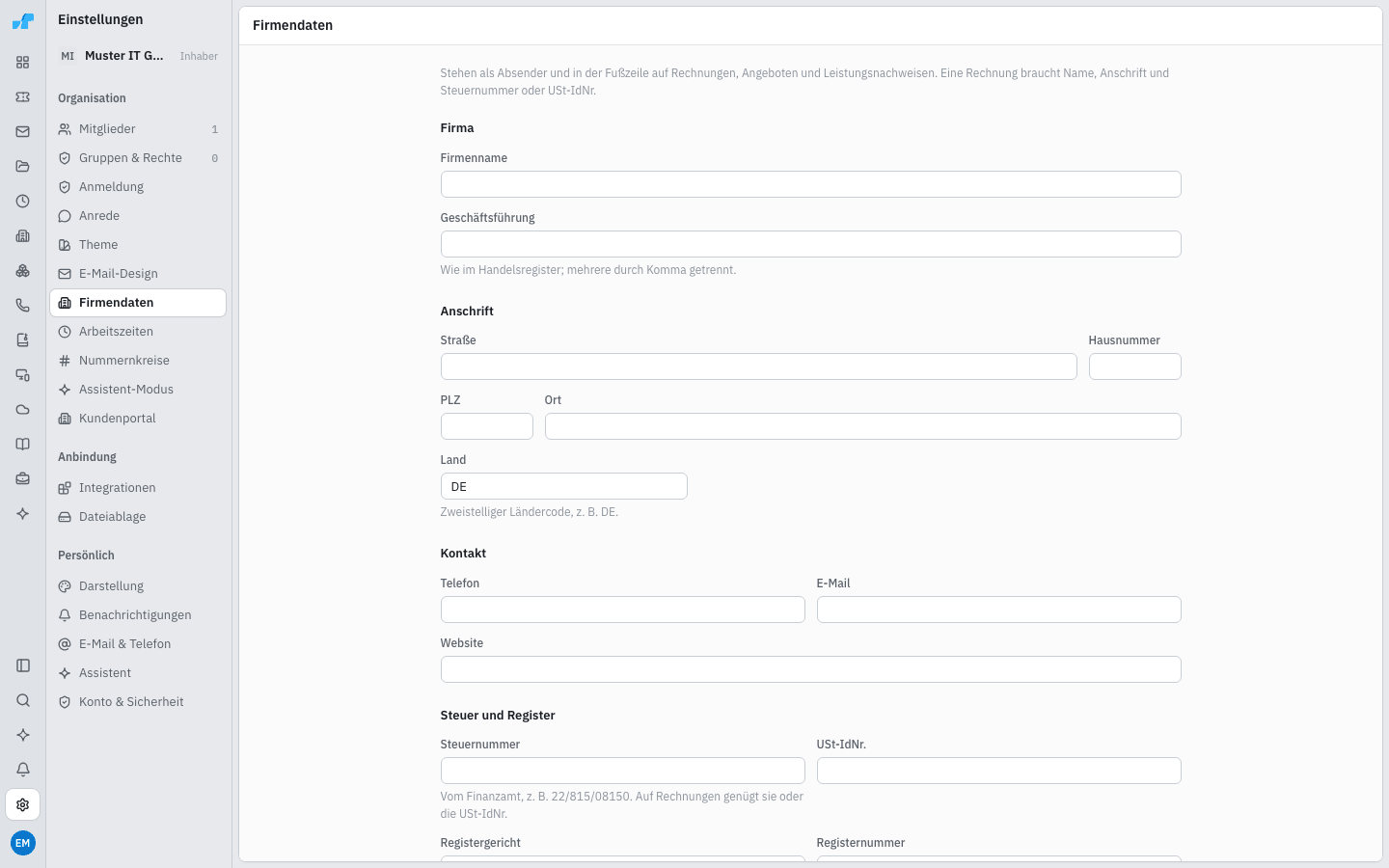Focus the Firmenname field
The image size is (1389, 868).
pos(810,184)
